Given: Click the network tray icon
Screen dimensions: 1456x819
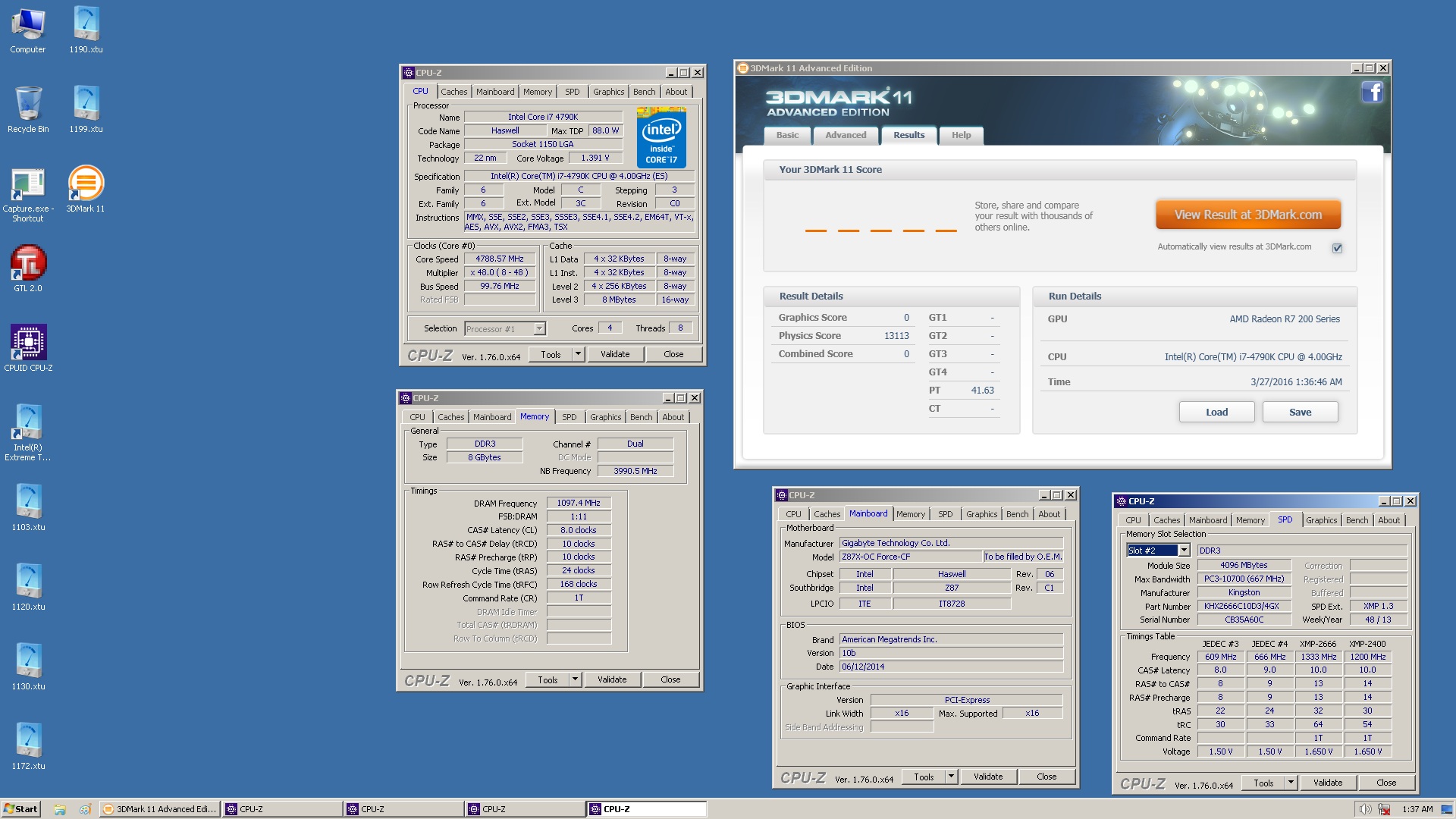Looking at the screenshot, I should tap(1384, 809).
